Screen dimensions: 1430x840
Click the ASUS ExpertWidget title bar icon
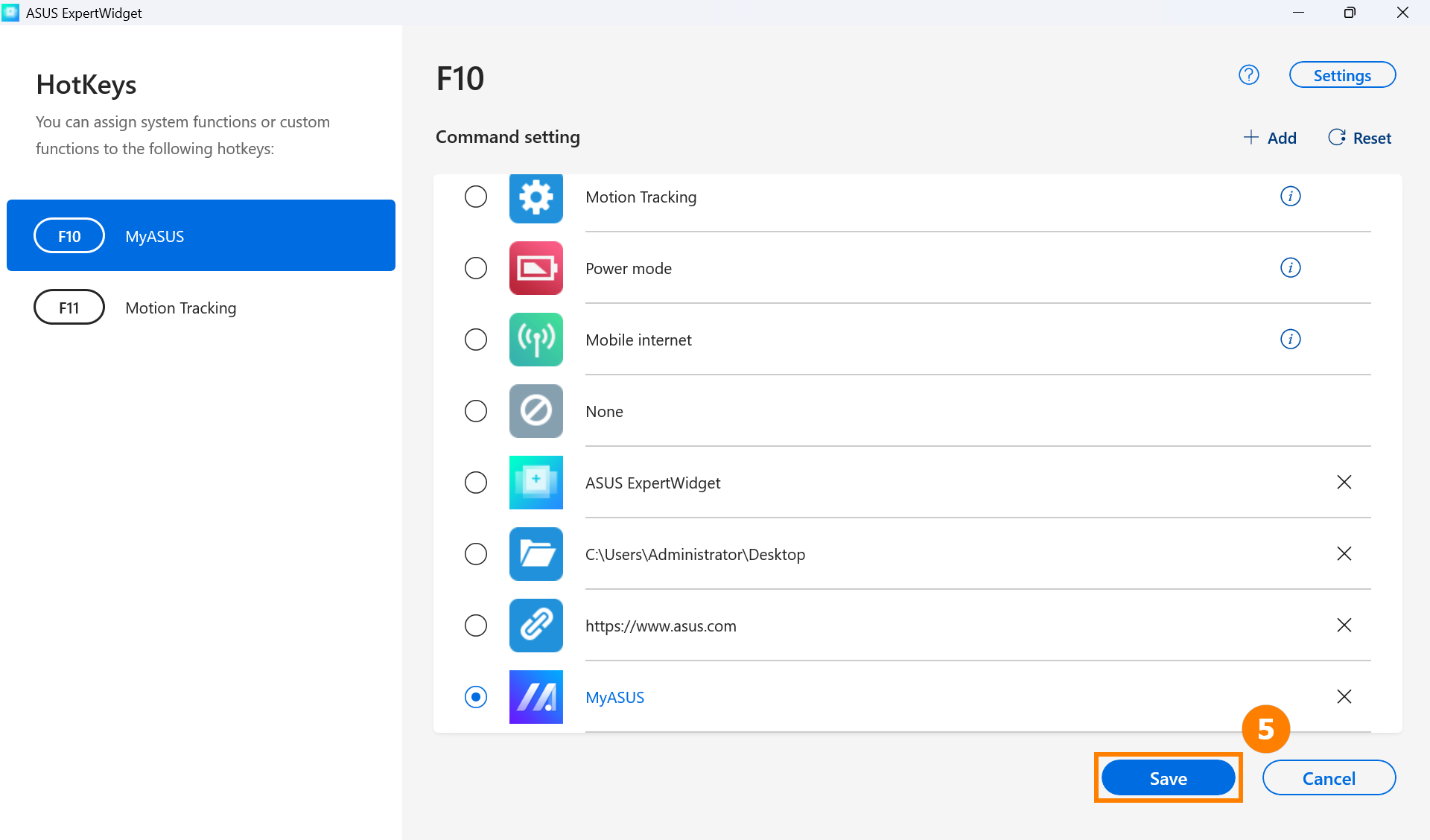point(10,13)
